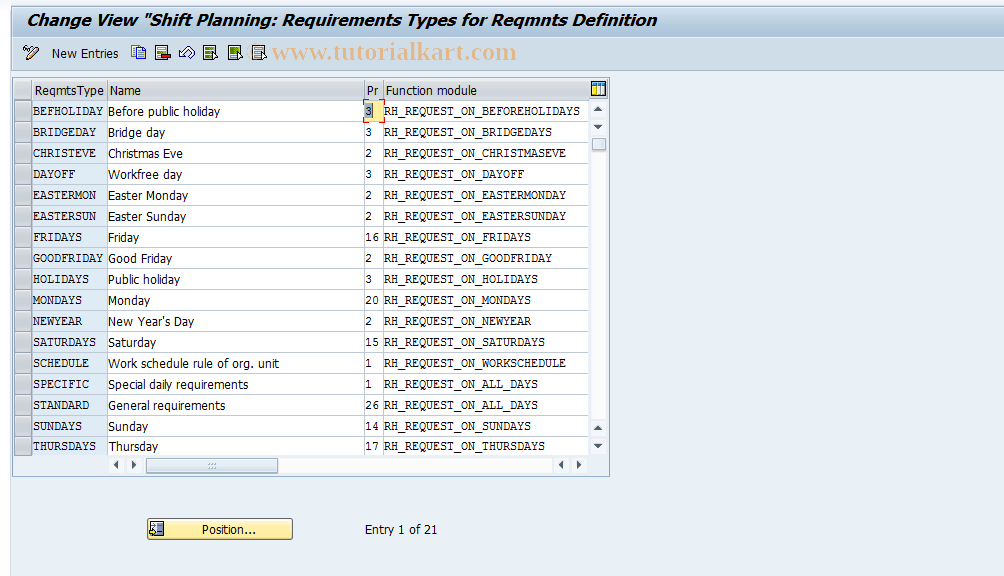This screenshot has width=1004, height=576.
Task: Click the Select Block icon in toolbar
Action: [234, 52]
